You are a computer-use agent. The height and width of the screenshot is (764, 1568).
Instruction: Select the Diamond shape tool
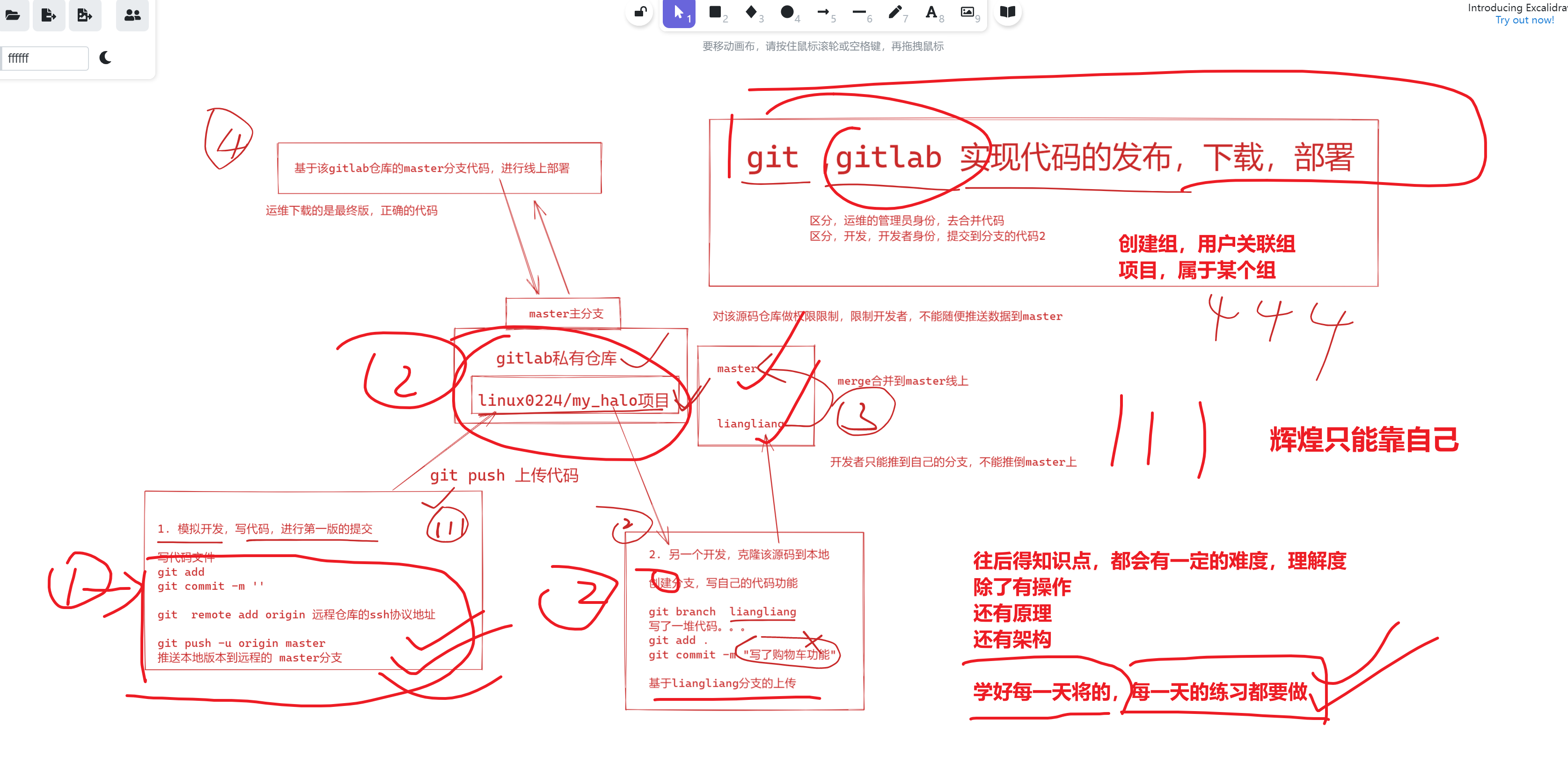(751, 12)
